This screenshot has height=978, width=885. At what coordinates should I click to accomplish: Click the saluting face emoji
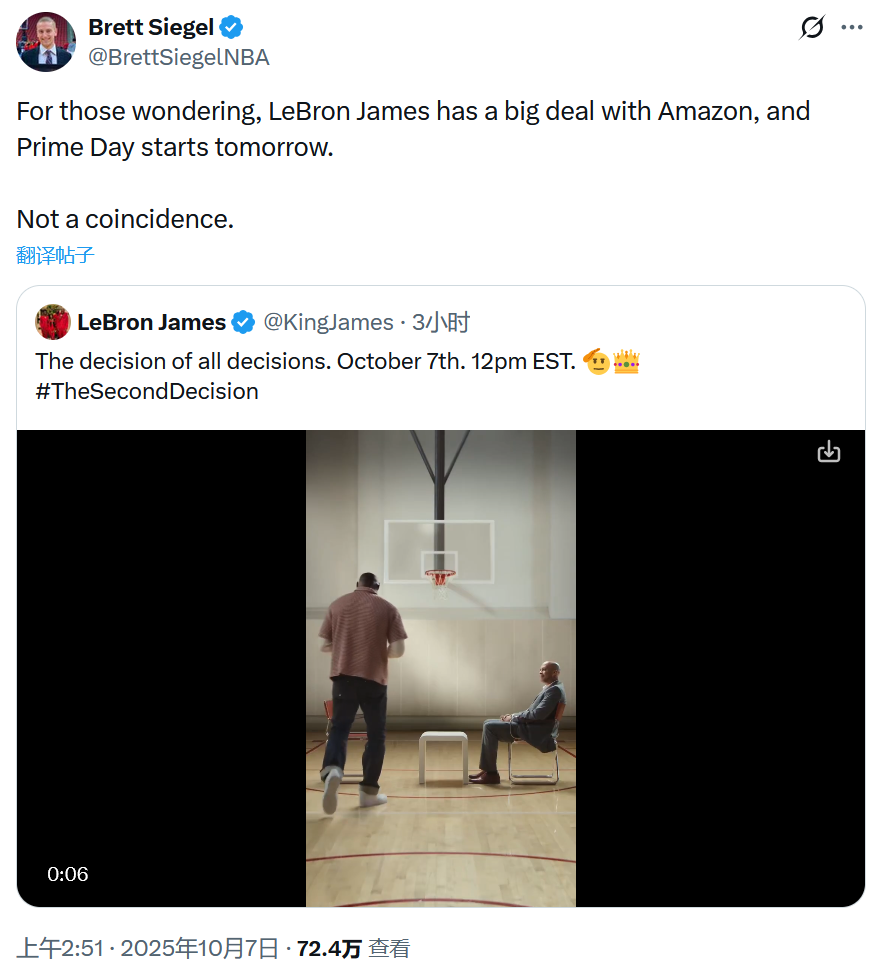[x=596, y=361]
